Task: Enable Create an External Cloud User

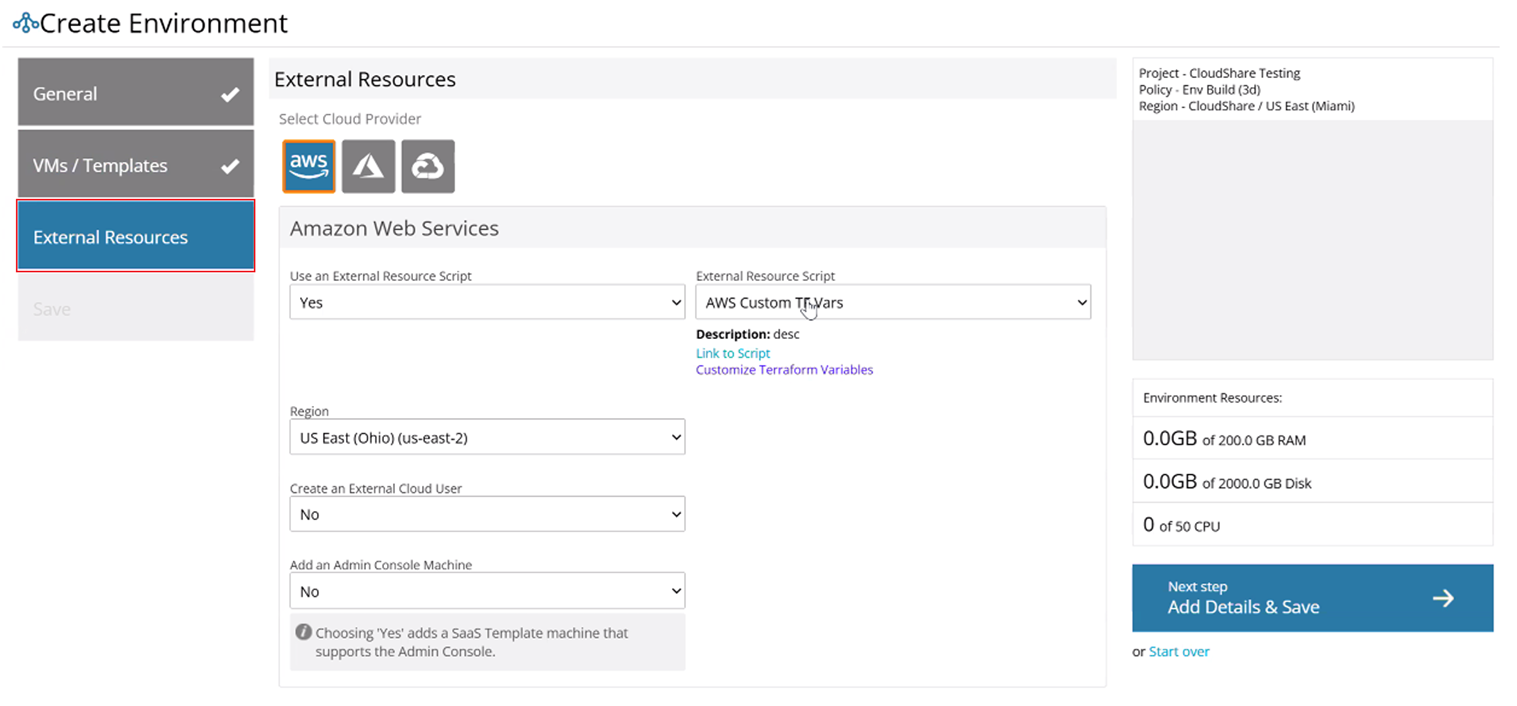Action: [x=487, y=513]
